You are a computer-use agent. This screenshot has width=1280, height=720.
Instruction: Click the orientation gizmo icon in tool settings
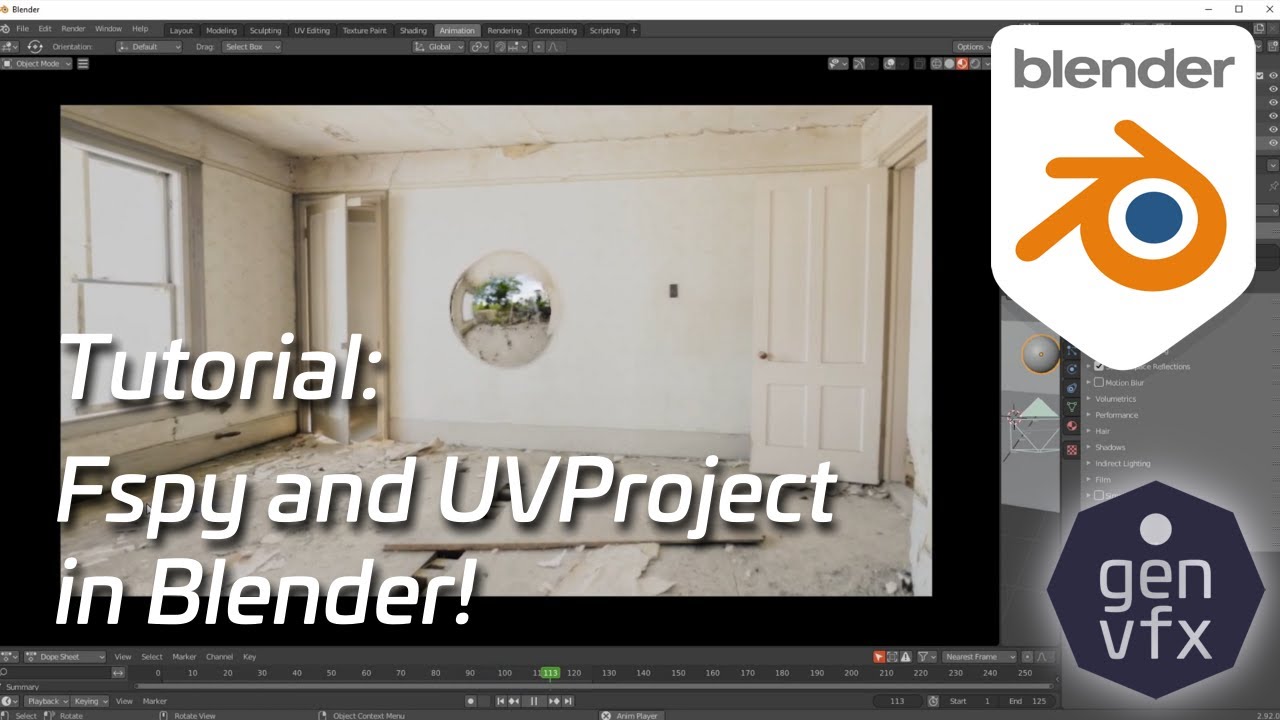click(35, 47)
